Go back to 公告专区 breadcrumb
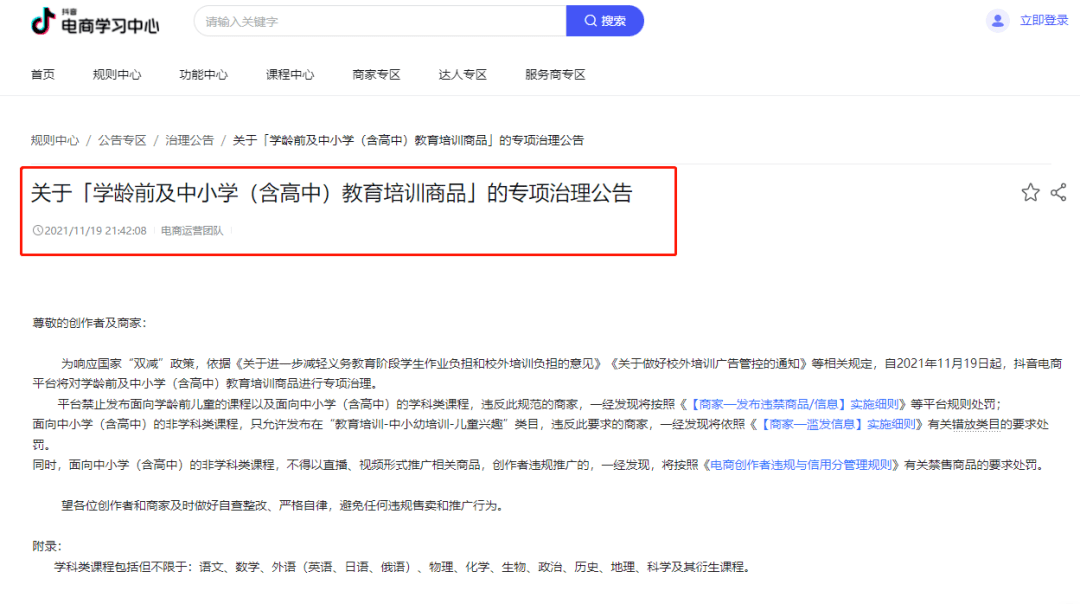 click(x=122, y=140)
